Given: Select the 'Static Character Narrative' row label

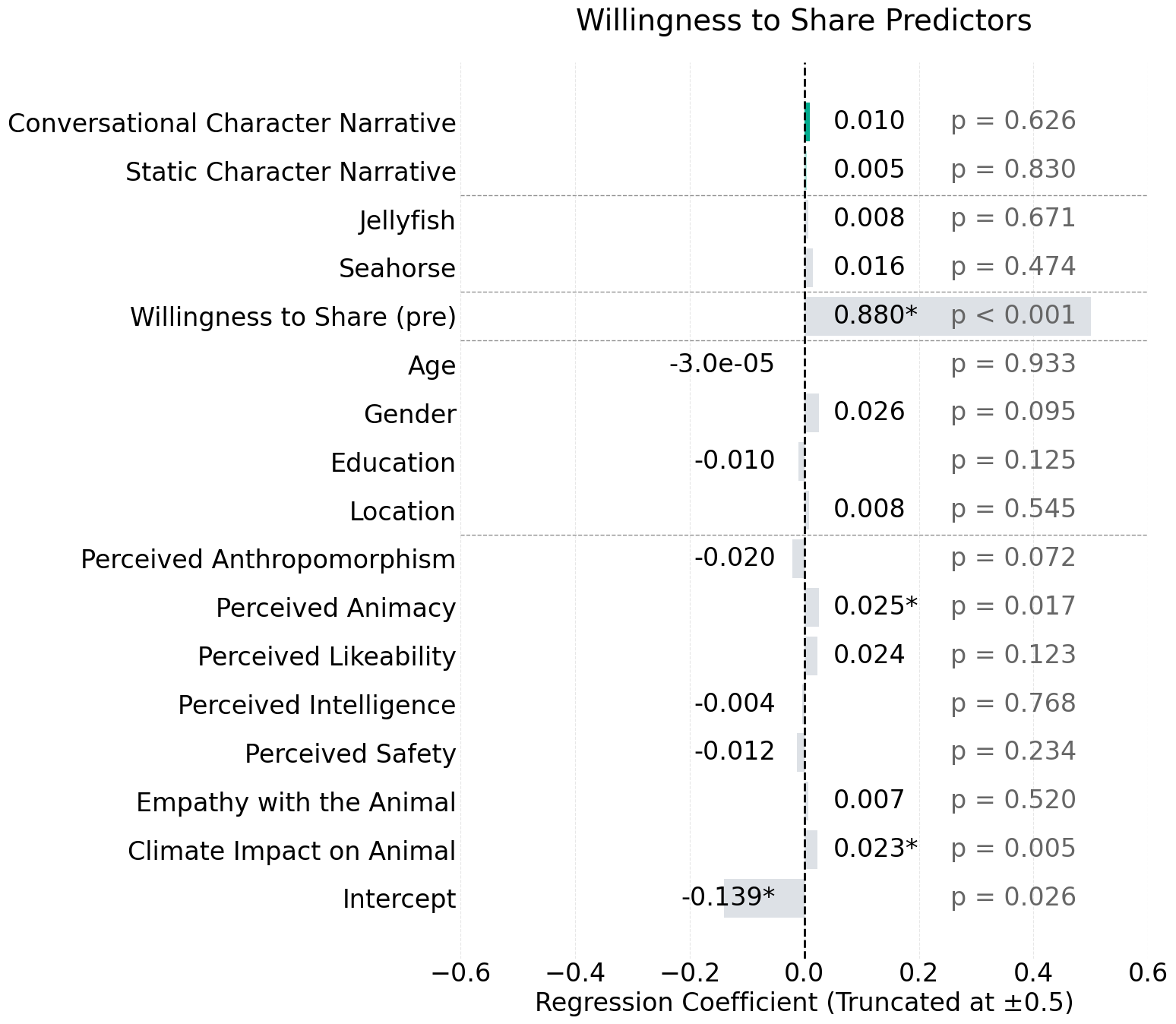Looking at the screenshot, I should click(291, 172).
